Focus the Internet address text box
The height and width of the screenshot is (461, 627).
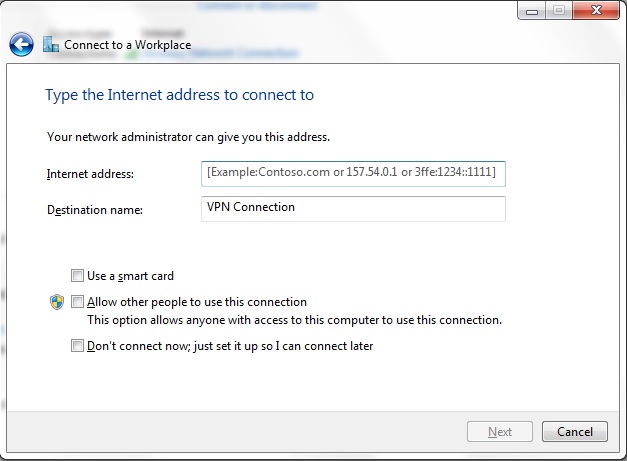[x=353, y=174]
